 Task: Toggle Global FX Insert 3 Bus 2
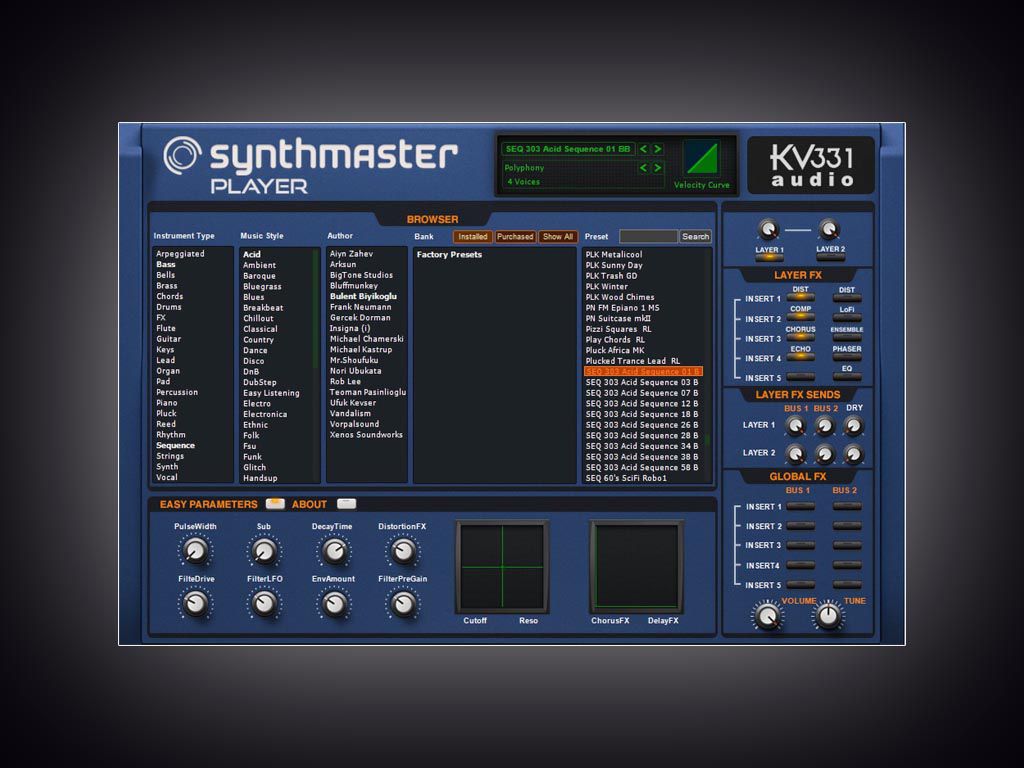(x=847, y=545)
